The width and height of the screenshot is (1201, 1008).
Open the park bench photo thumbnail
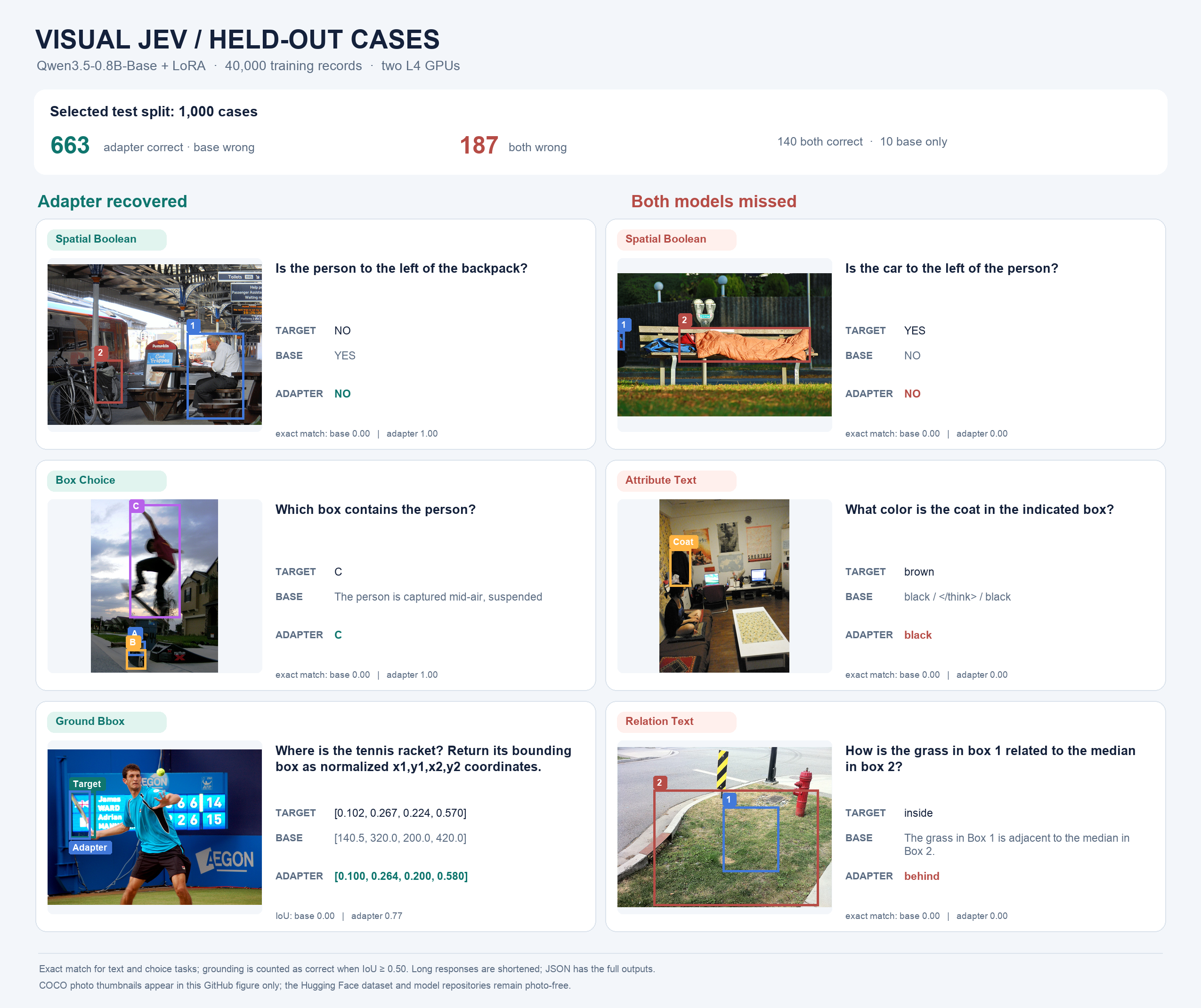(724, 344)
